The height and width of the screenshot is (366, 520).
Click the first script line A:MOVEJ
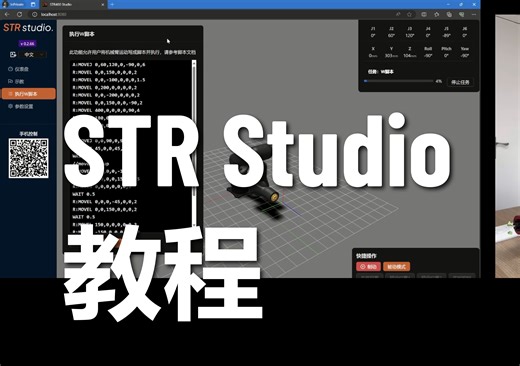tap(109, 65)
